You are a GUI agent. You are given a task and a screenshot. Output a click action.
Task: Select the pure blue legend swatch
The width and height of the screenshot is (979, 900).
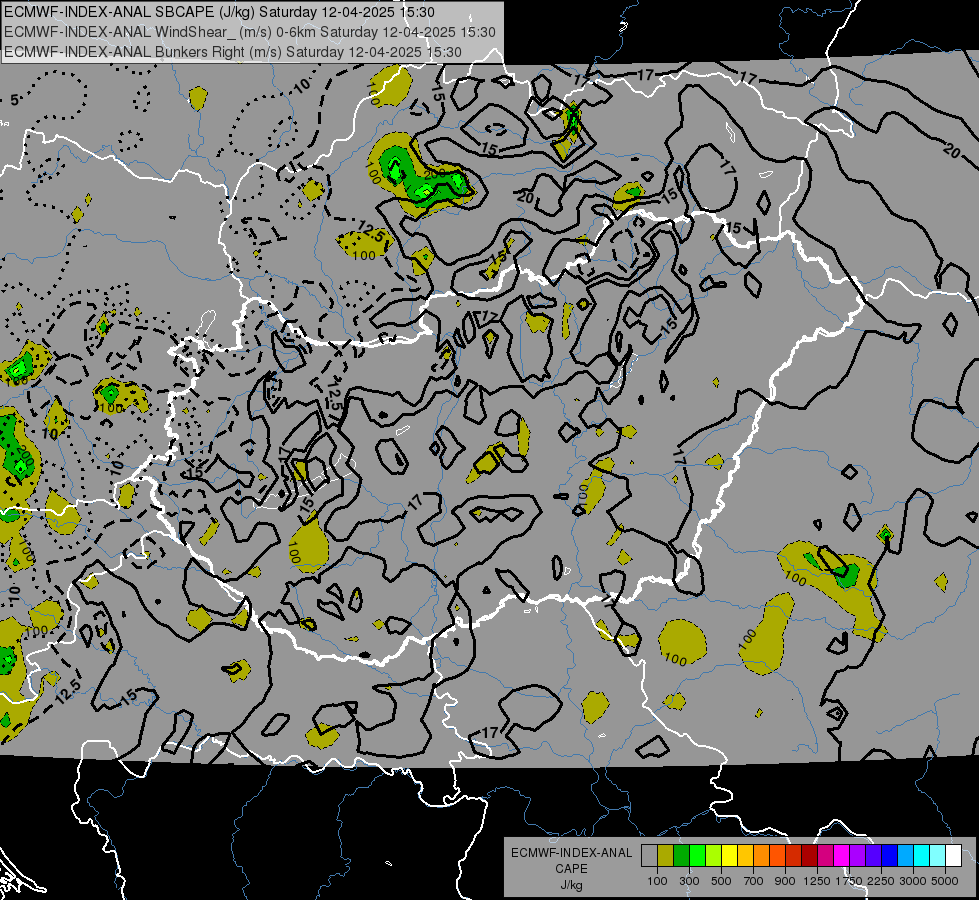pos(890,855)
